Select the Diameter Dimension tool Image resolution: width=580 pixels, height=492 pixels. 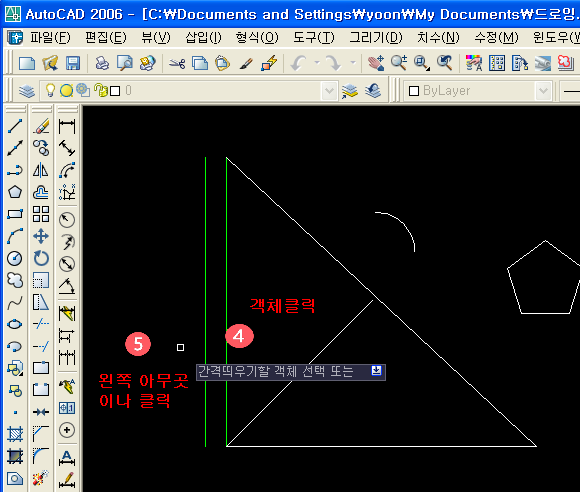pyautogui.click(x=67, y=264)
